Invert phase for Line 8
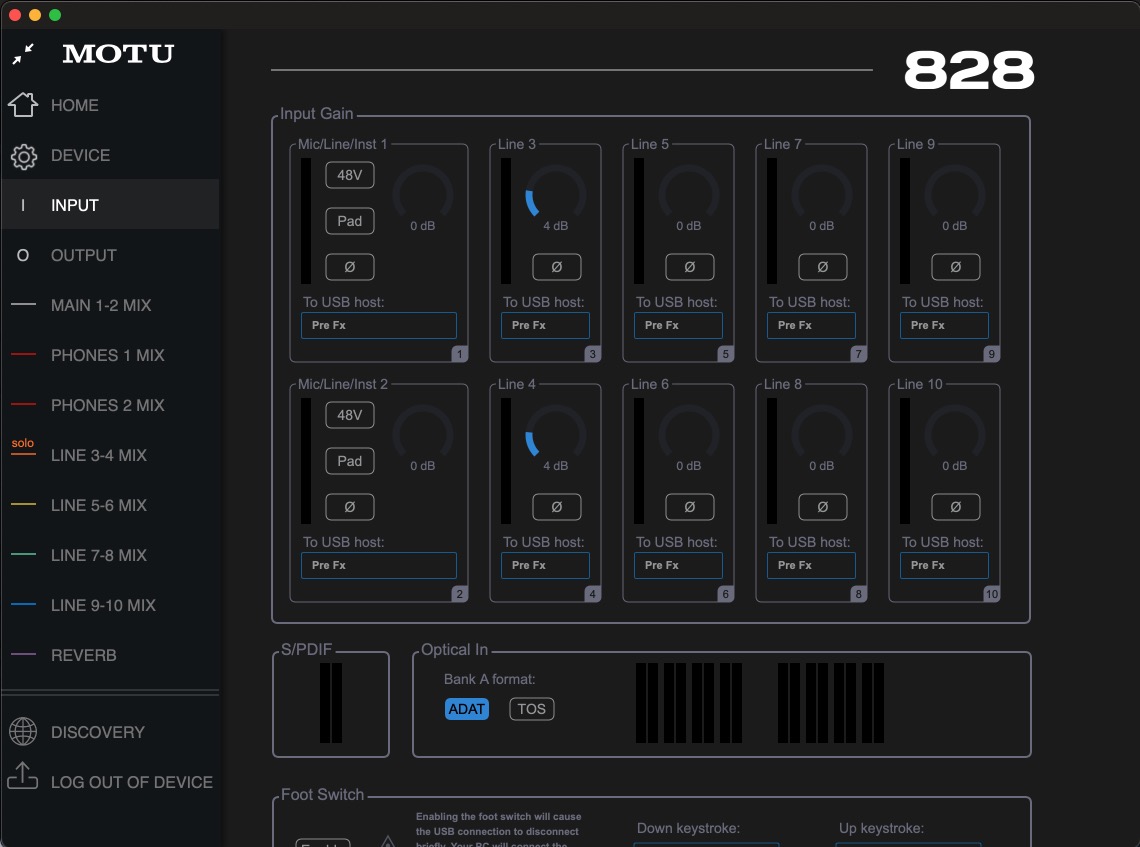 pos(823,507)
